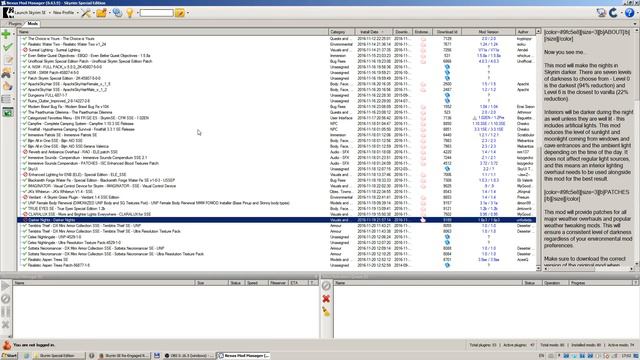Click the thumbs-up endorse icon in sidebar

coord(7,86)
